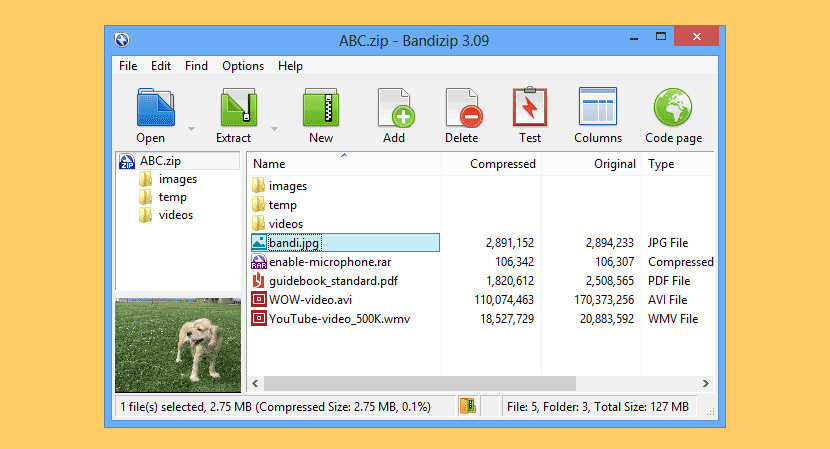830x449 pixels.
Task: Expand the dropdown arrow next to Open
Action: point(190,129)
